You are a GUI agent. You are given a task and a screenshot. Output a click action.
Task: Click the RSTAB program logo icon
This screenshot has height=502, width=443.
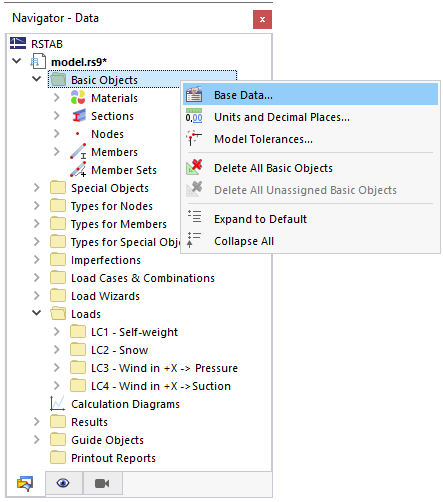pos(18,43)
